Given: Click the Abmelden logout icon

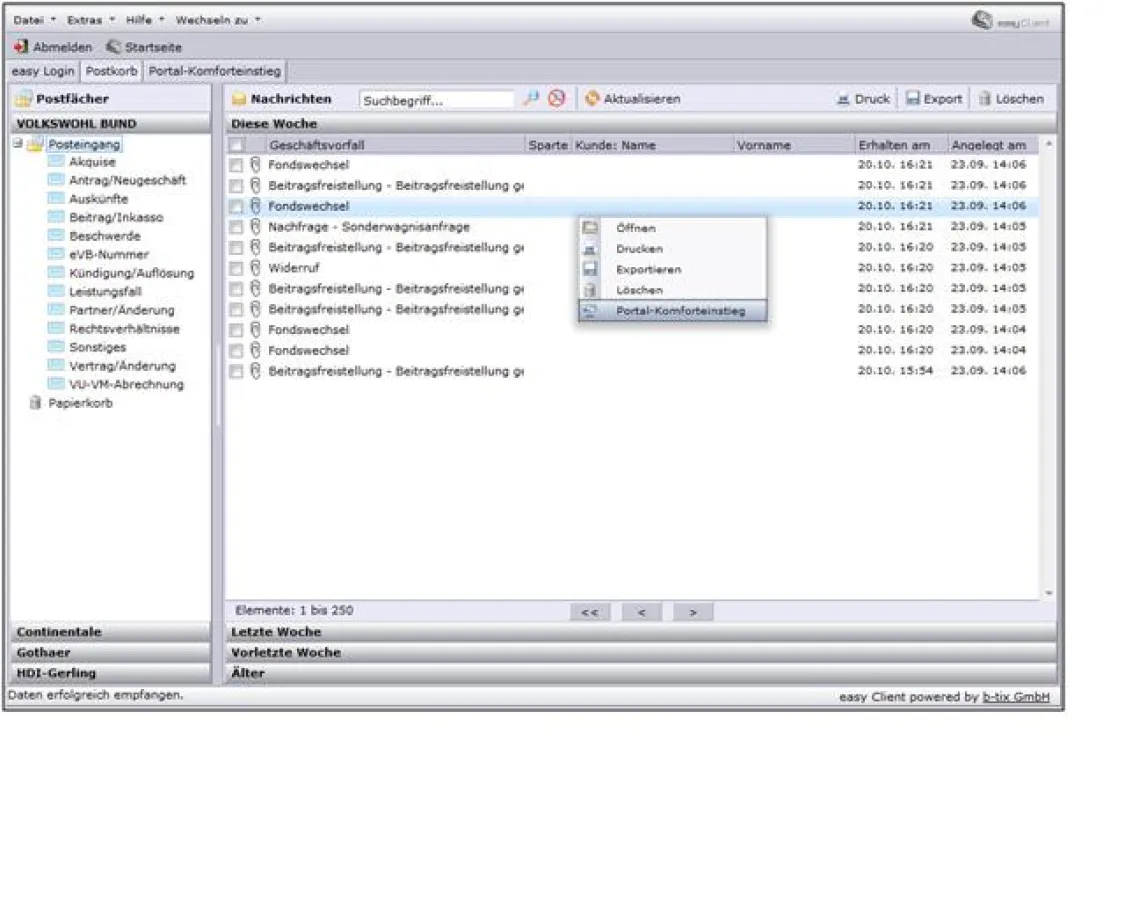Looking at the screenshot, I should point(21,47).
